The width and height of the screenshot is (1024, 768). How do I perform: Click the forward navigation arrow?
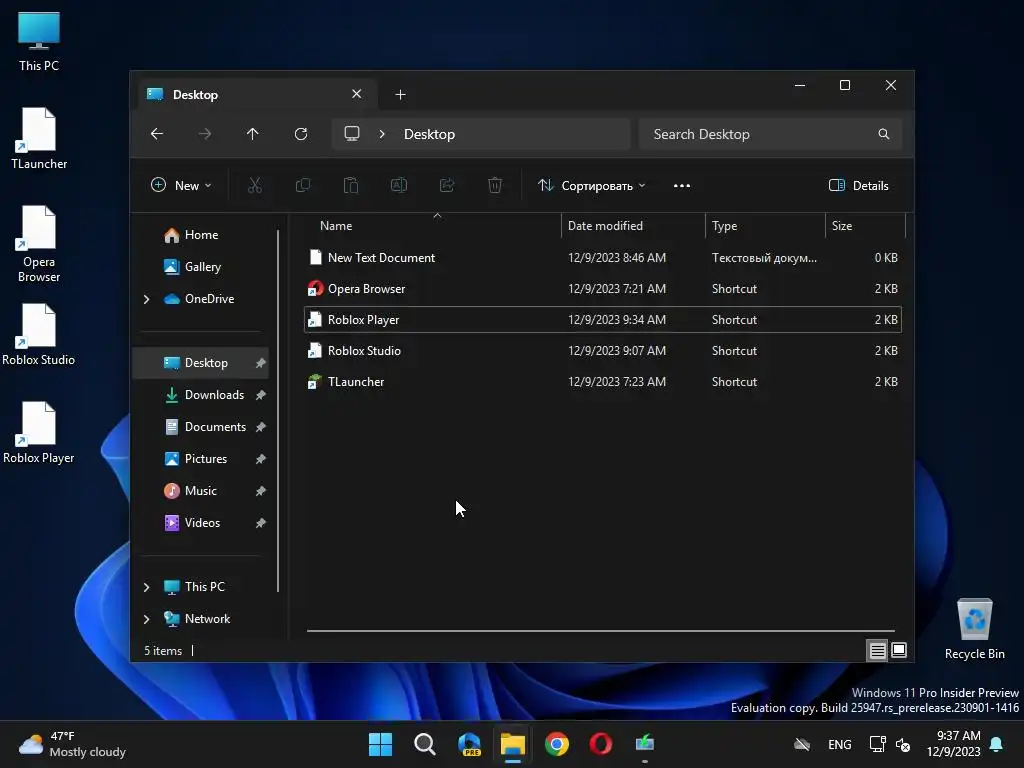(x=205, y=134)
